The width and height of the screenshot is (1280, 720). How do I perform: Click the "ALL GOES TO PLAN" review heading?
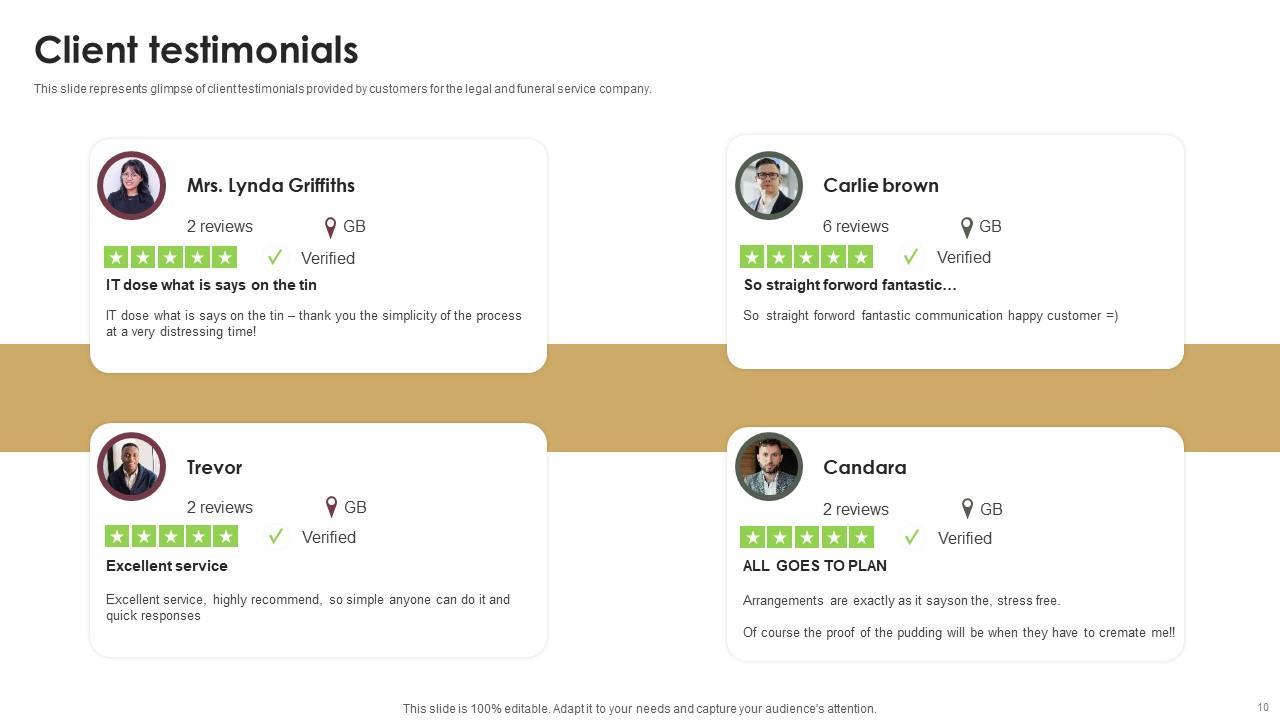815,566
